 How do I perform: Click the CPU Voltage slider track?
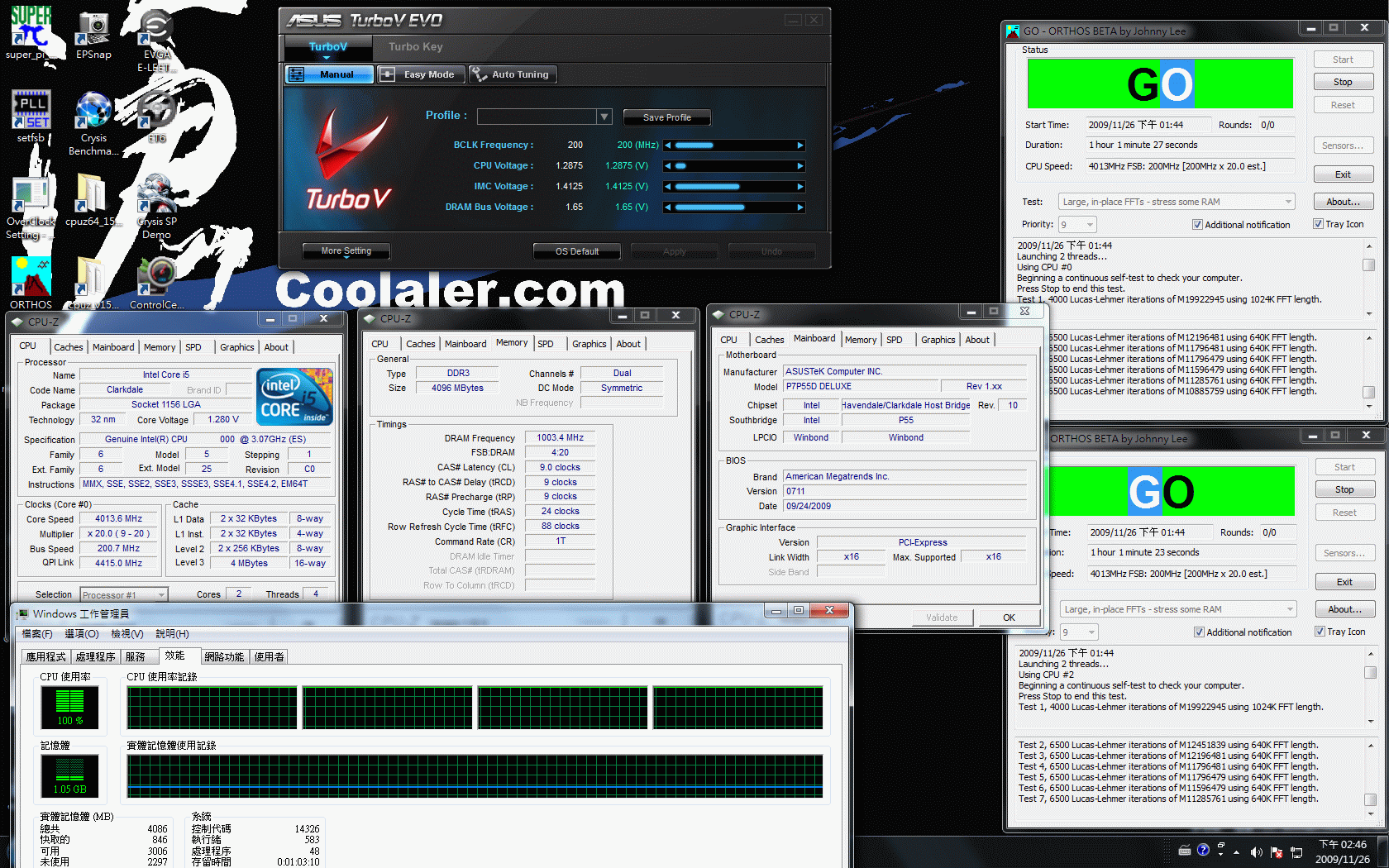click(x=734, y=166)
